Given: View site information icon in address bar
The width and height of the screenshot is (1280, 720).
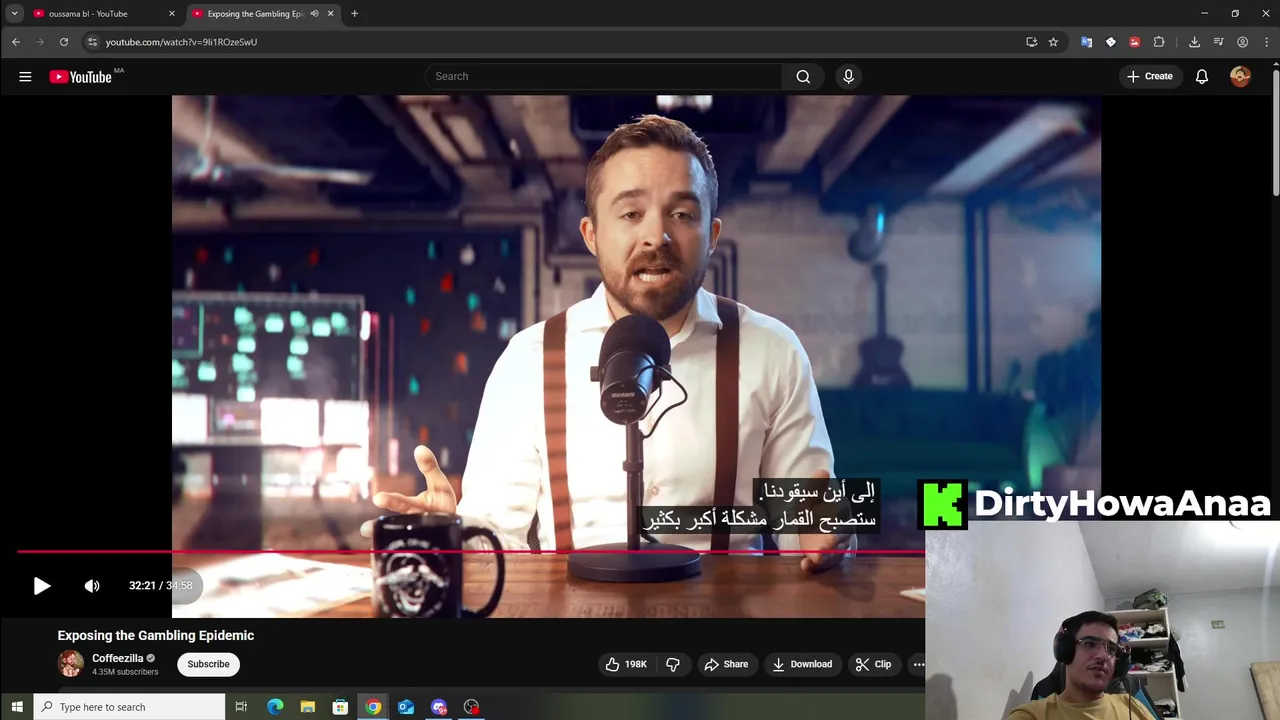Looking at the screenshot, I should click(92, 42).
